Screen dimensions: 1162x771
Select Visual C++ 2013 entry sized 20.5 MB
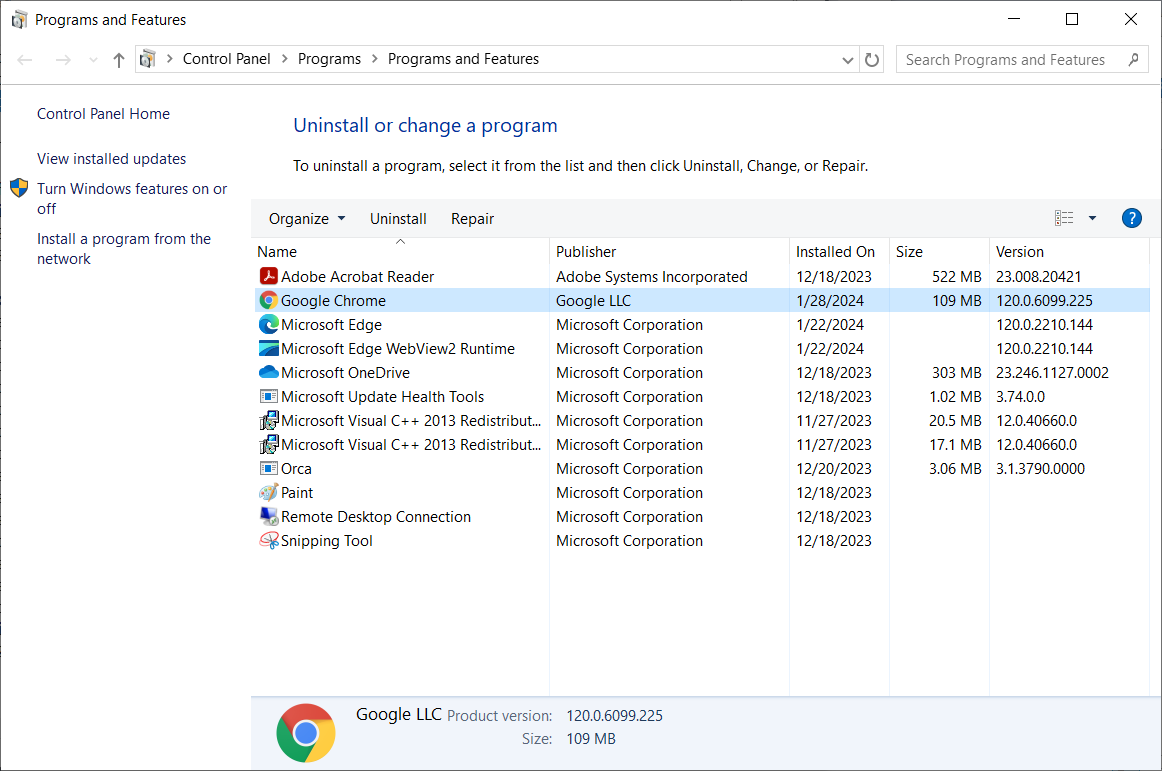point(701,420)
